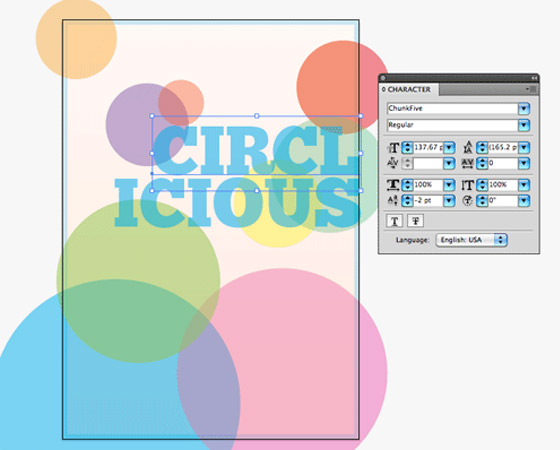
Task: Open the tracking value dropdown
Action: pos(524,163)
